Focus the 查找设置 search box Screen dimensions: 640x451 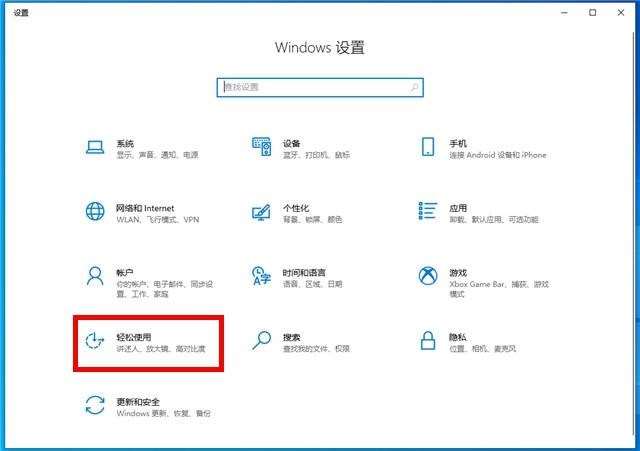point(319,87)
